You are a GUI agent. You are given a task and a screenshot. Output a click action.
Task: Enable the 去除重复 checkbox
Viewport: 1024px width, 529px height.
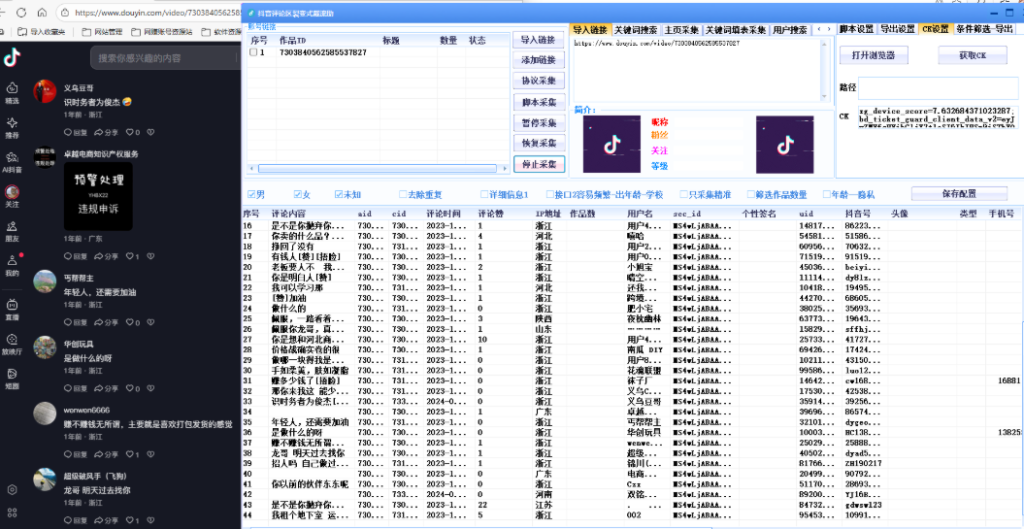(403, 194)
